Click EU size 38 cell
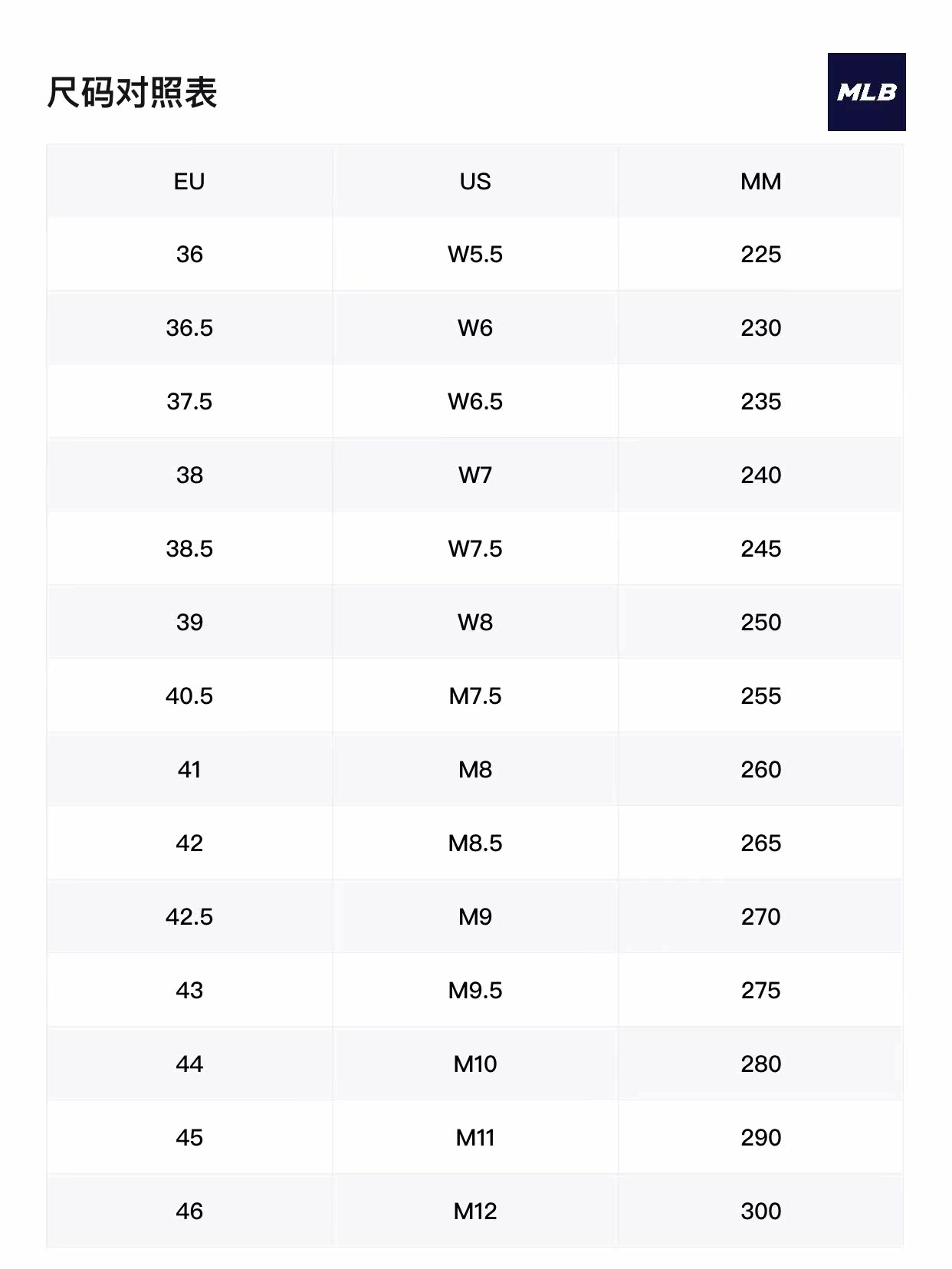This screenshot has width=952, height=1269. pos(189,475)
